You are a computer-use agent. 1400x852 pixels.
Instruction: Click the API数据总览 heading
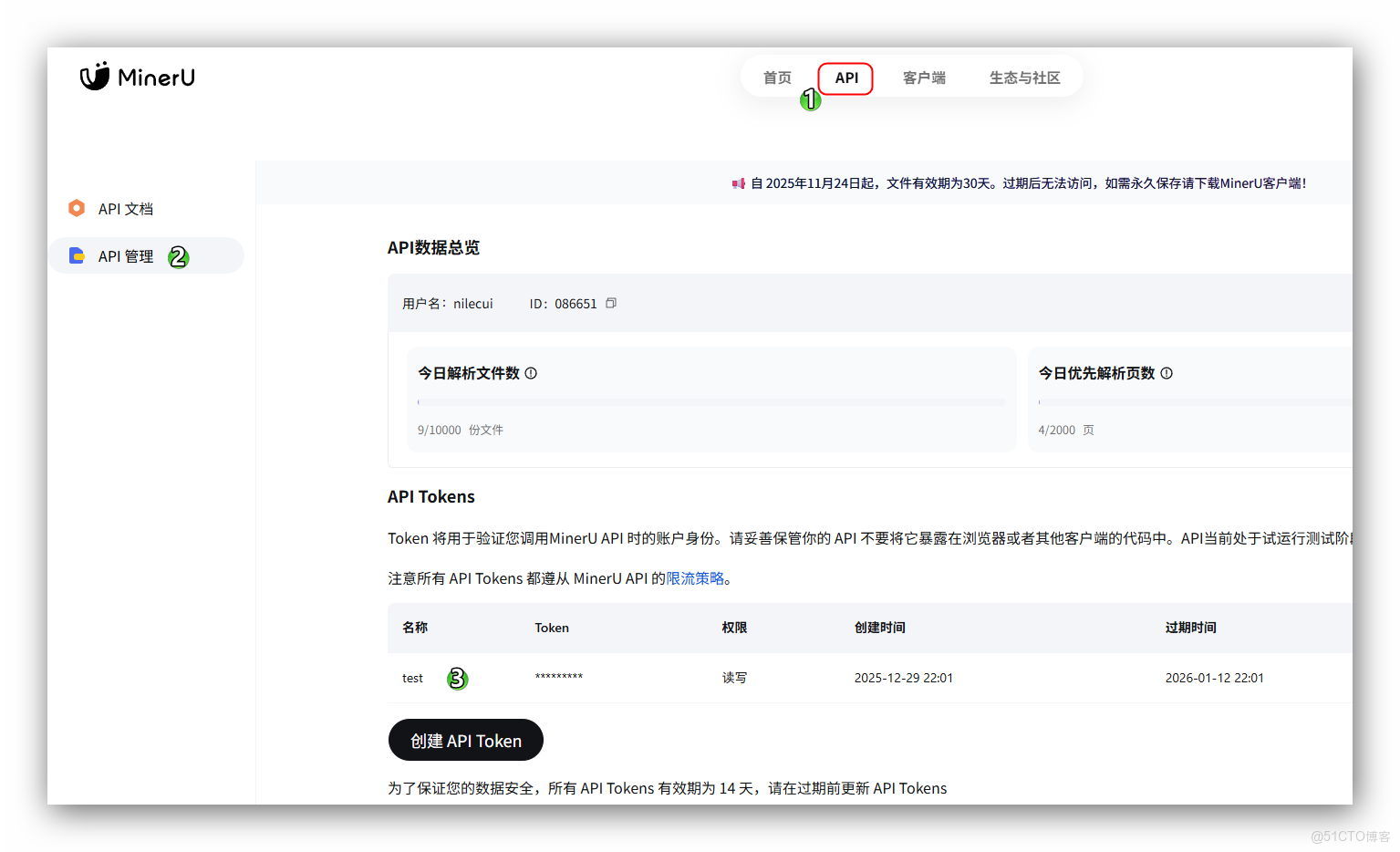pos(433,247)
